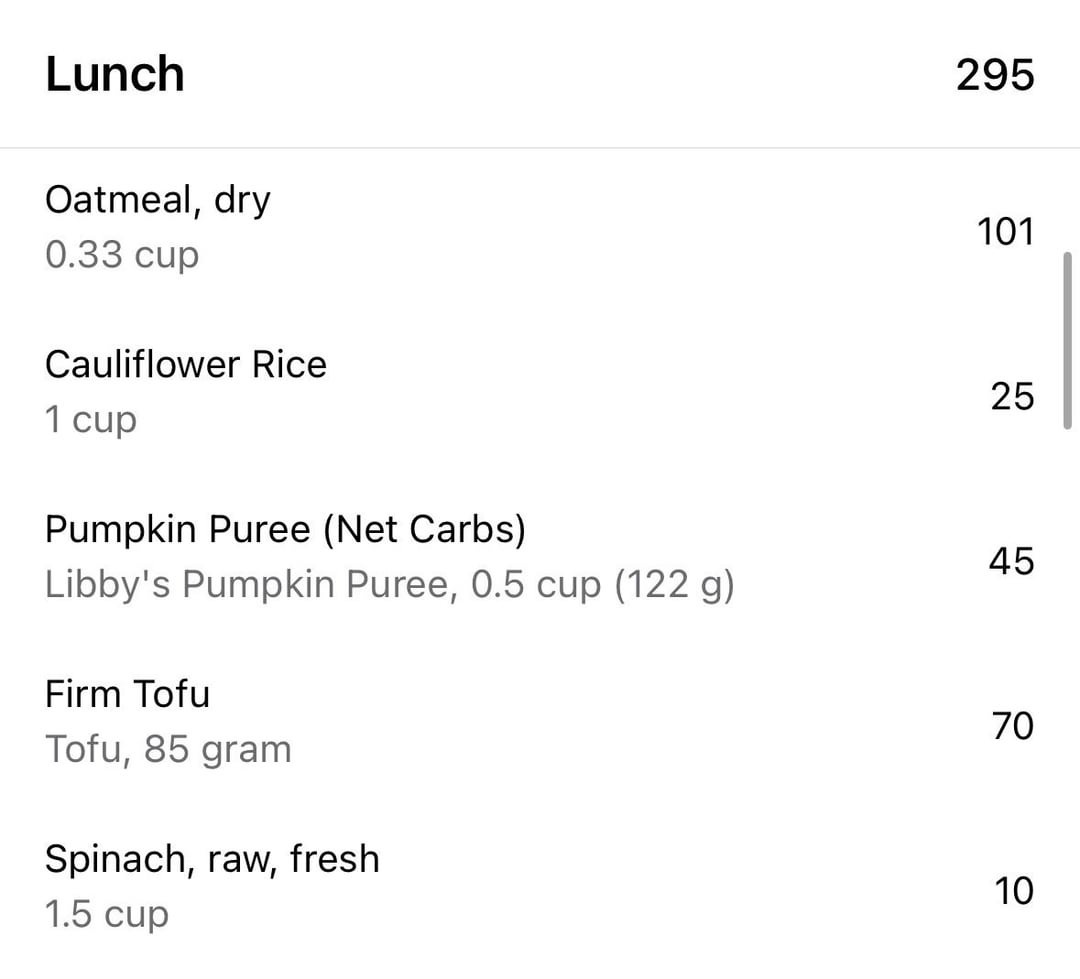The width and height of the screenshot is (1080, 979).
Task: Tap the Libby's Pumpkin Puree brand text
Action: click(250, 585)
